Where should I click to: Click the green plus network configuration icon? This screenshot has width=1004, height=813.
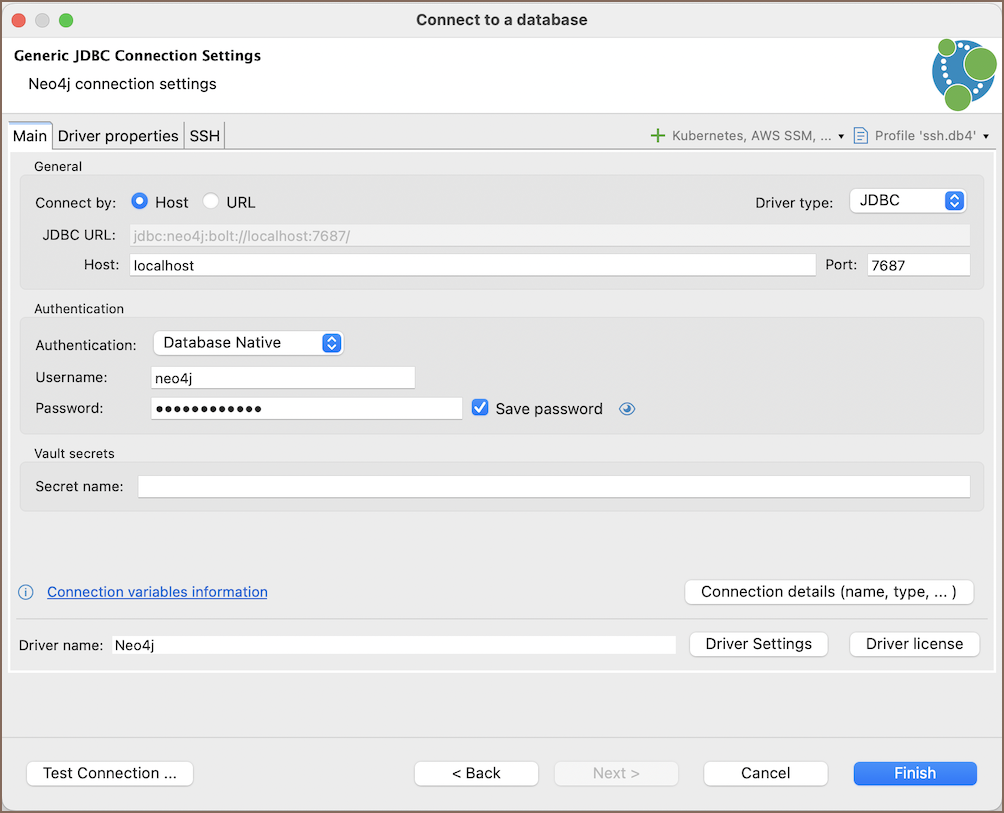click(657, 136)
